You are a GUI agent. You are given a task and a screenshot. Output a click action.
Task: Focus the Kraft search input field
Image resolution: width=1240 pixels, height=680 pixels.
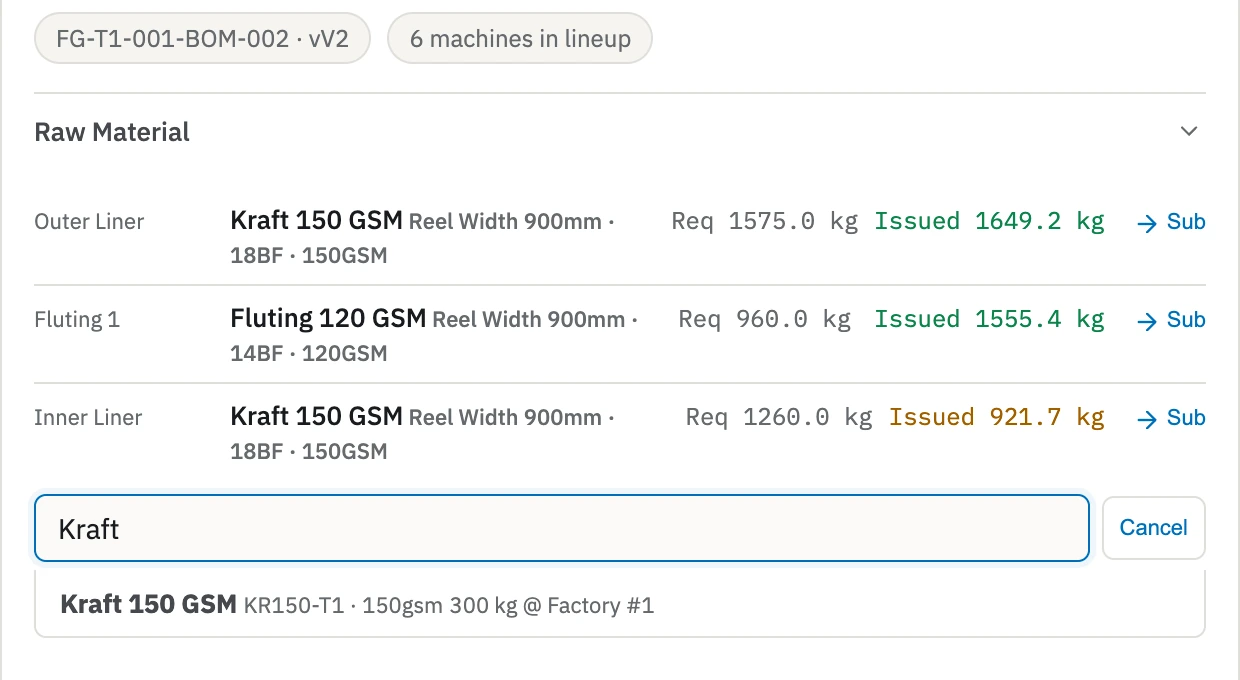pyautogui.click(x=561, y=528)
